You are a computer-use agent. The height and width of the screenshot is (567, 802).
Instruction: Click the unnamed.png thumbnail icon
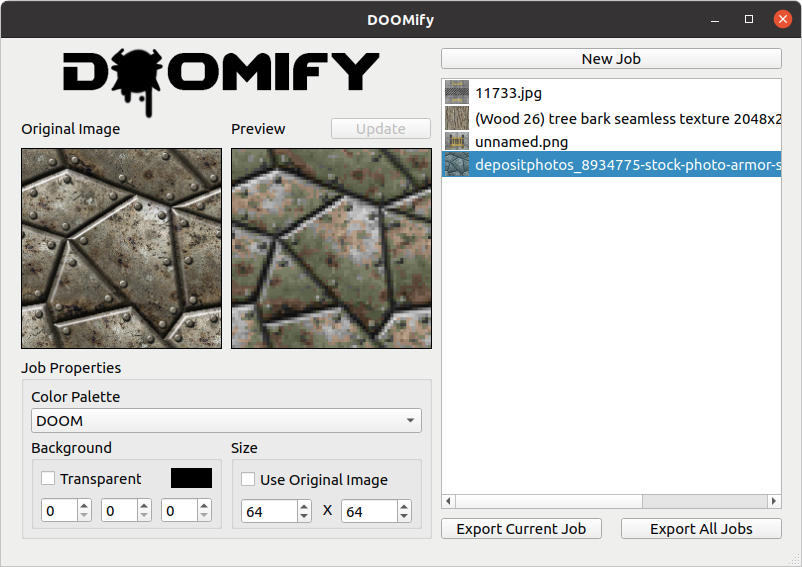(456, 141)
